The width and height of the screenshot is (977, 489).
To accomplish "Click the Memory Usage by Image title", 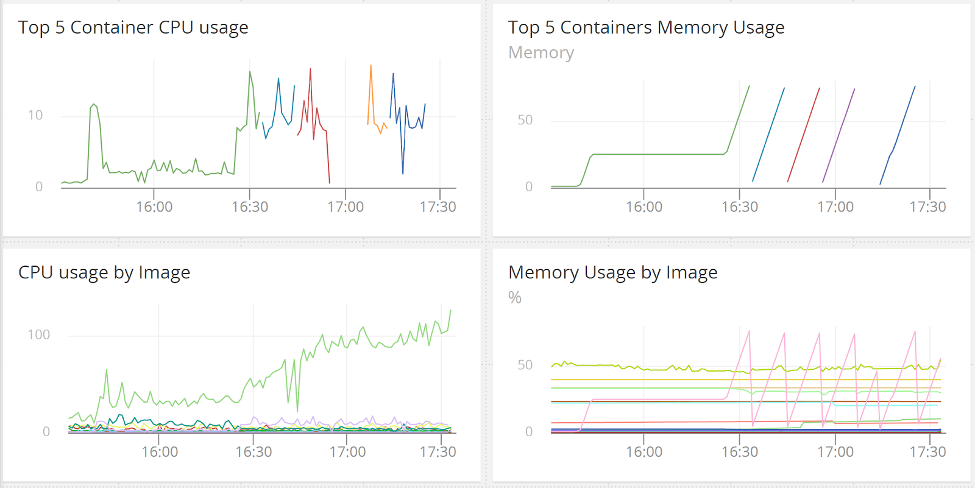I will point(613,273).
